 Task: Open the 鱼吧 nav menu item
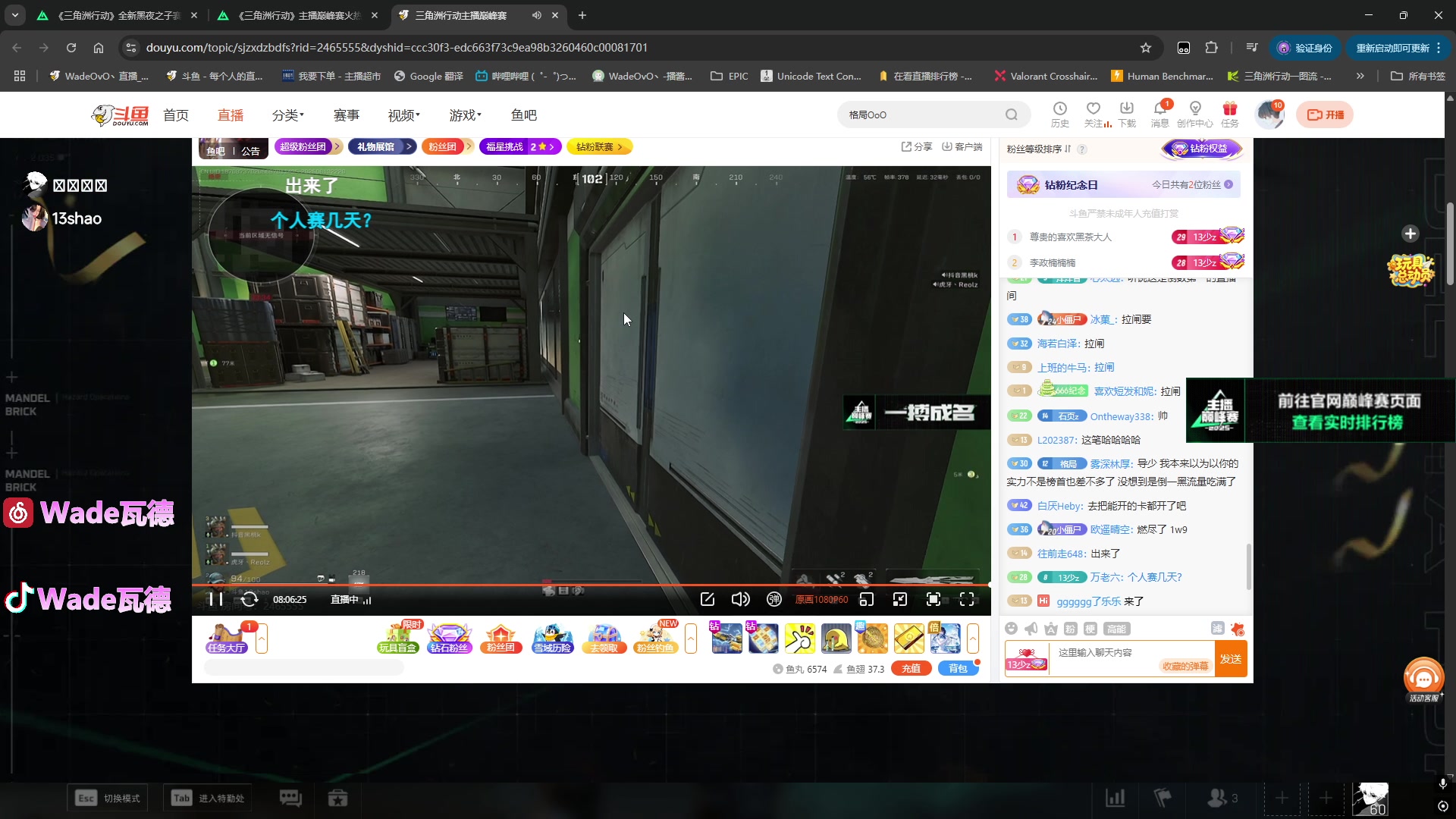[x=523, y=115]
